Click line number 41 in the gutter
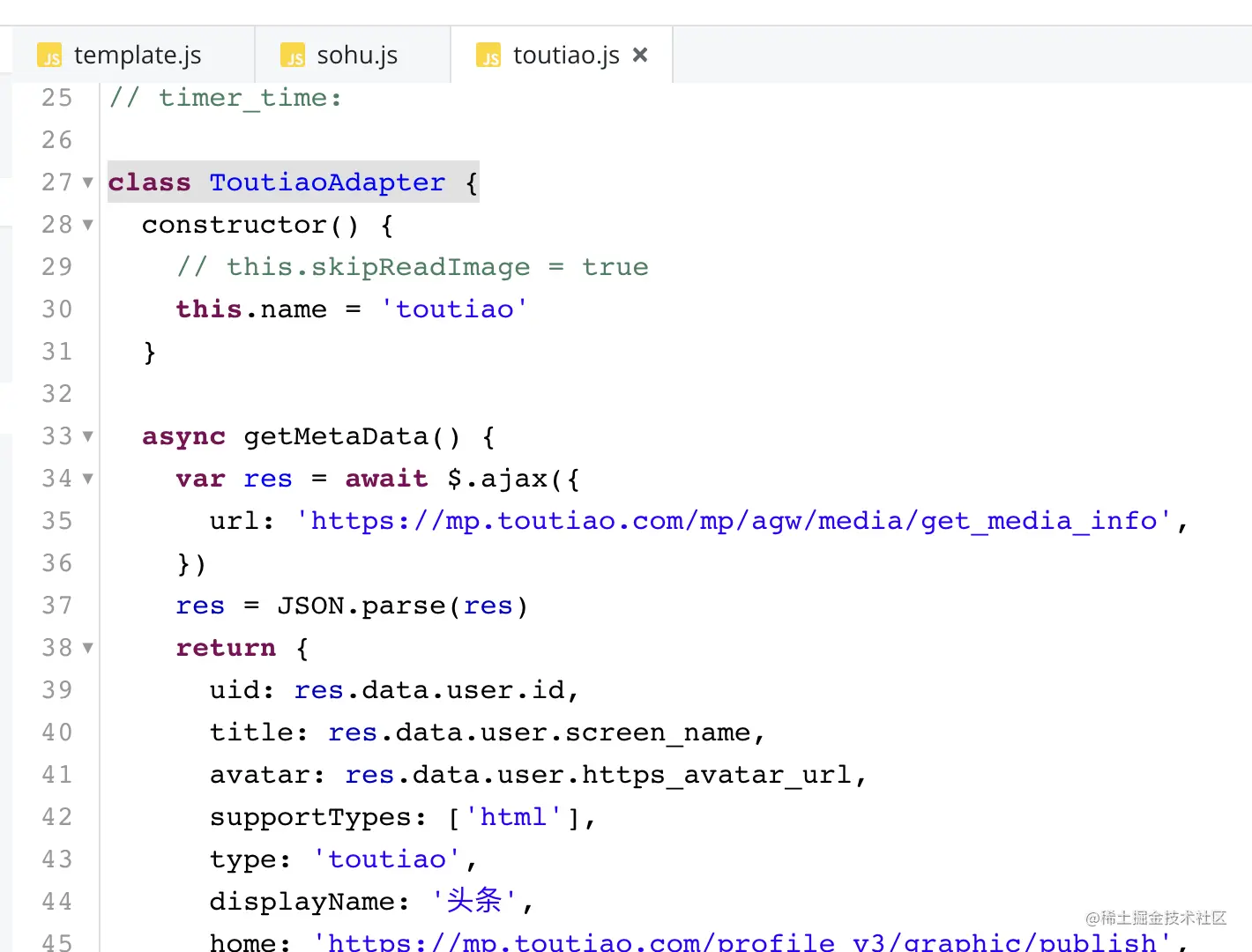The width and height of the screenshot is (1252, 952). 57,774
